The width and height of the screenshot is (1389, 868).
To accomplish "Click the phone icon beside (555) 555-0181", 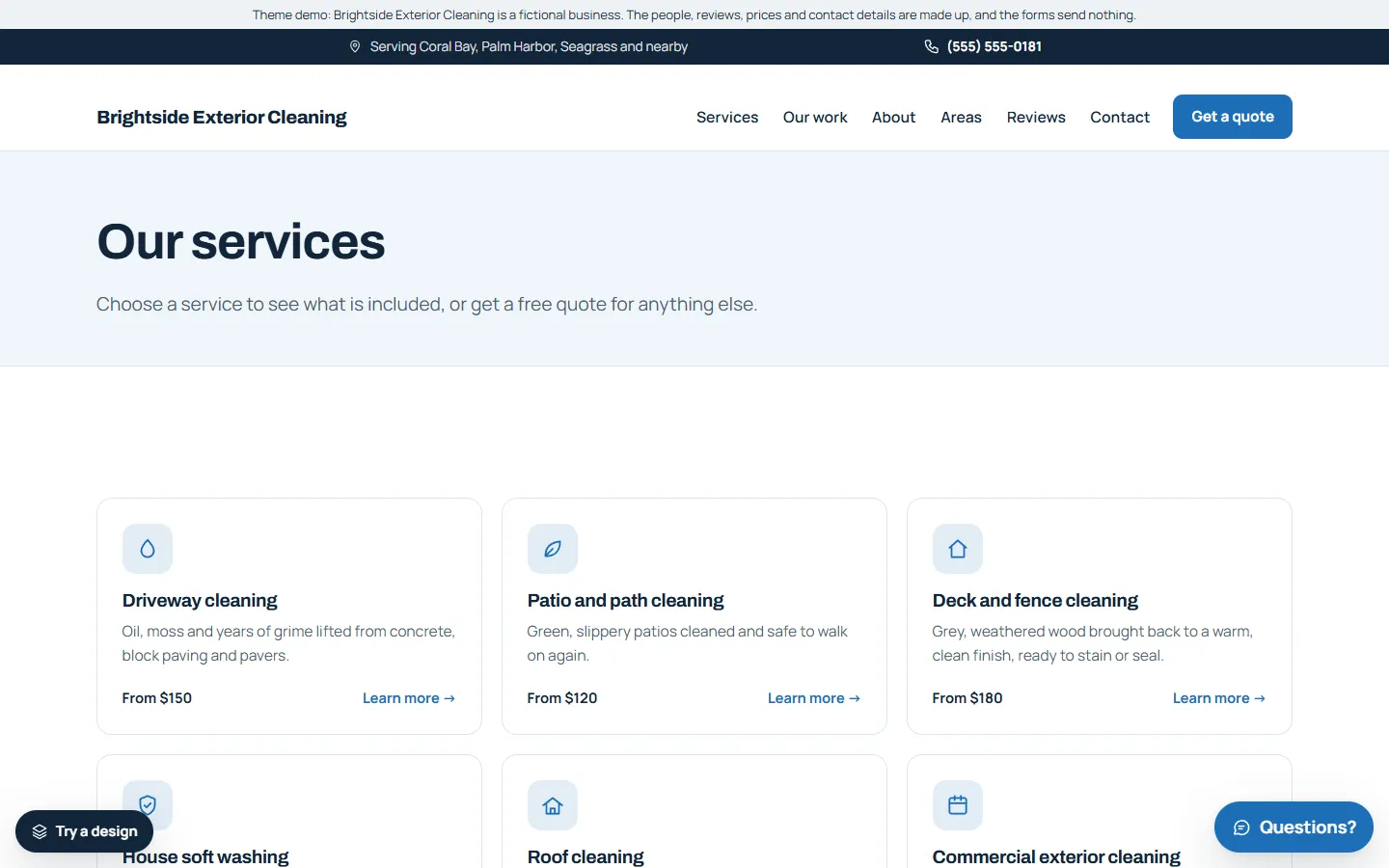I will tap(932, 46).
